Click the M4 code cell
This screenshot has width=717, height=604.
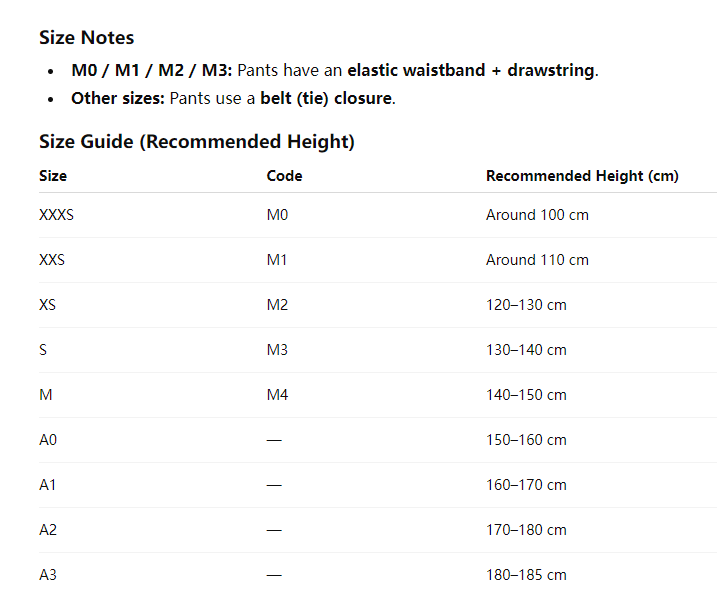(x=277, y=395)
